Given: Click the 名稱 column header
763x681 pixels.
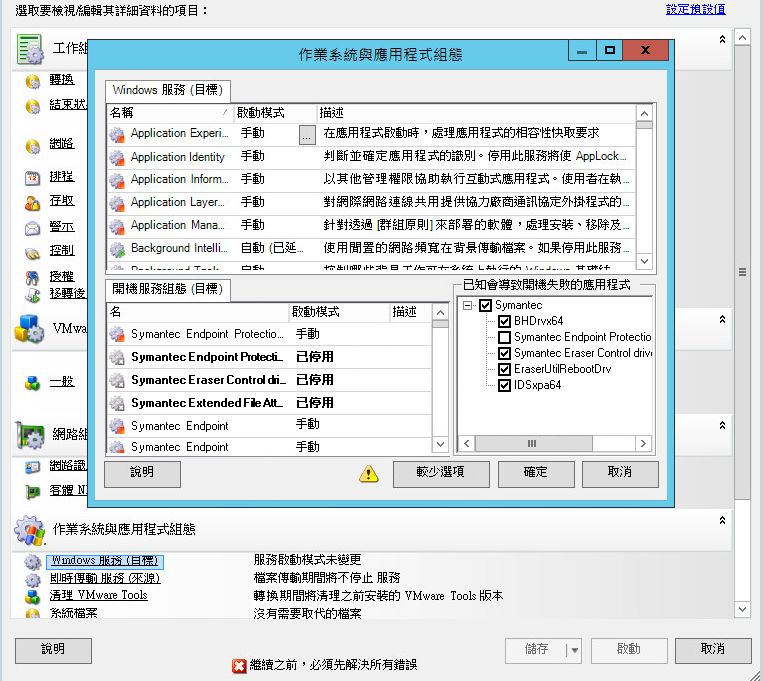Looking at the screenshot, I should click(165, 113).
